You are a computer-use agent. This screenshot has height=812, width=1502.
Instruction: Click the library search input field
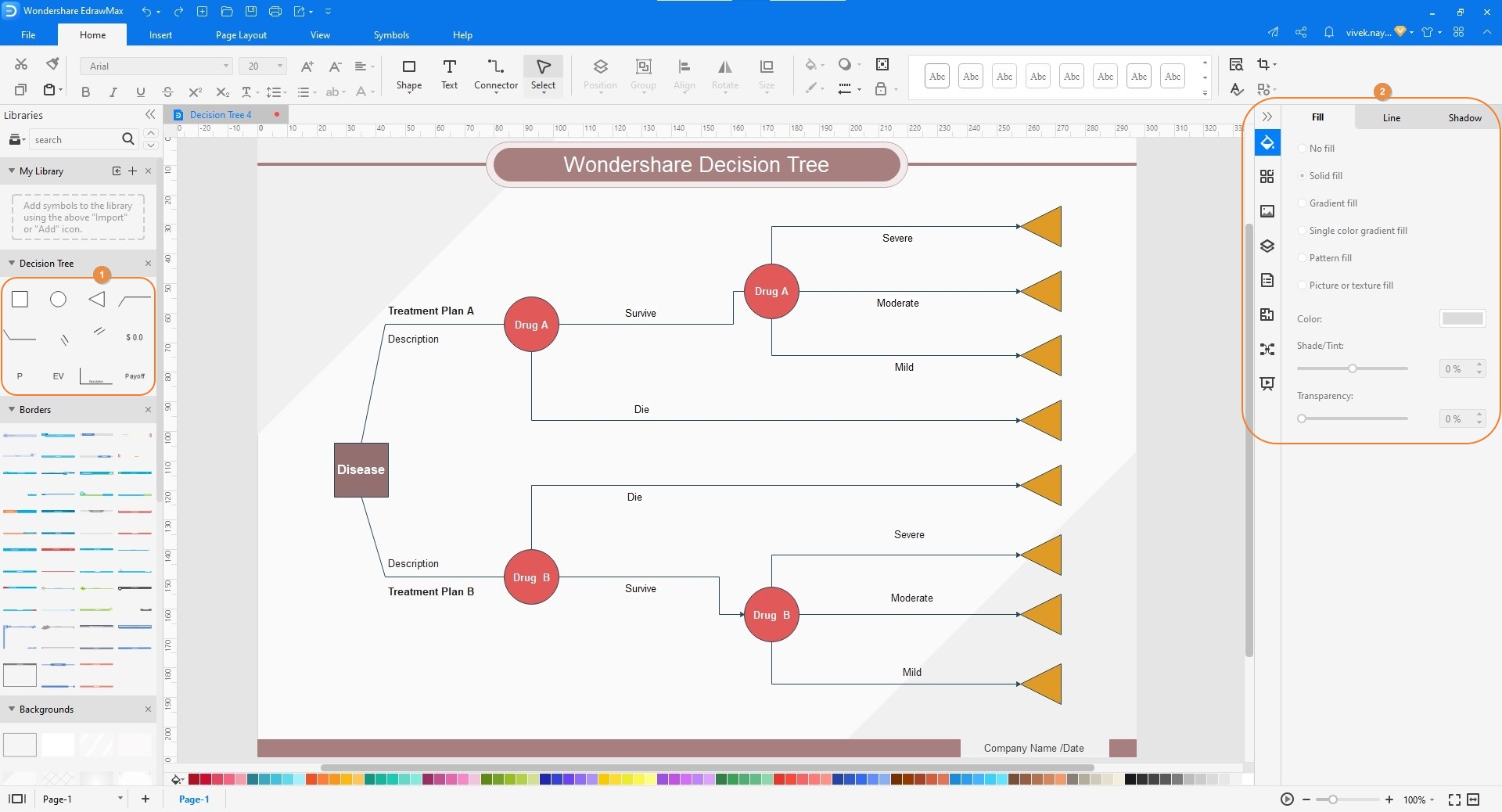coord(74,139)
